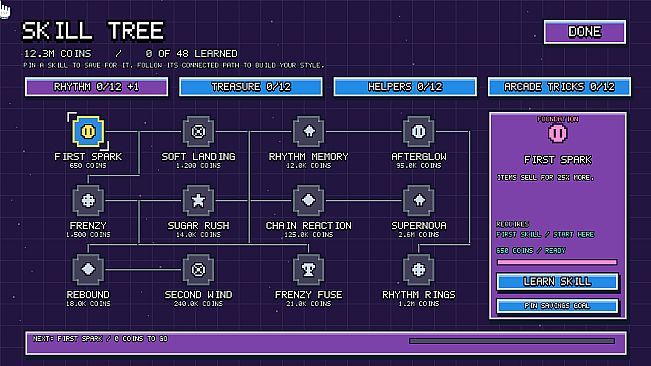
Task: Click the Chain Reaction label text
Action: (x=308, y=226)
